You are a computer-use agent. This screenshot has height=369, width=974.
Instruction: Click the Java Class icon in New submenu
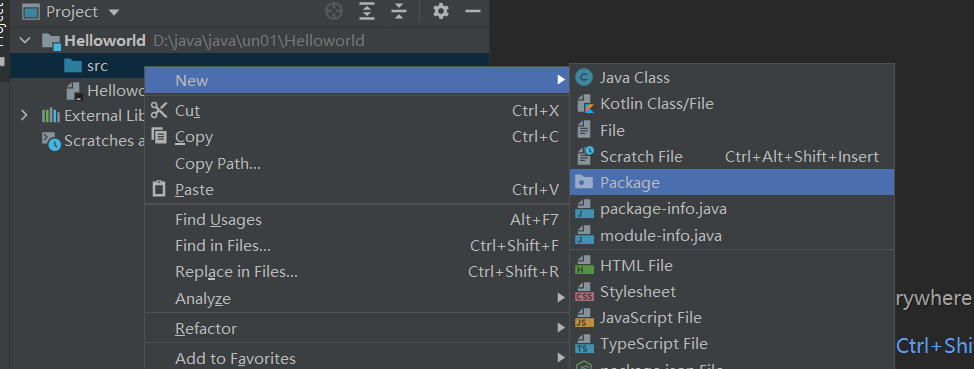point(584,78)
